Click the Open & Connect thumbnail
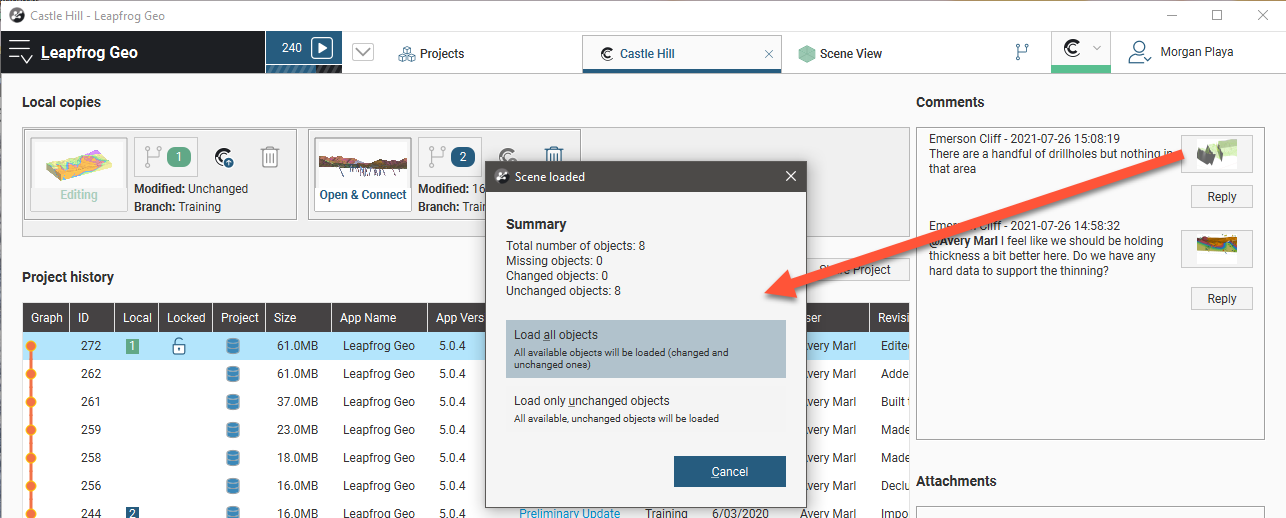The height and width of the screenshot is (518, 1286). (x=363, y=173)
